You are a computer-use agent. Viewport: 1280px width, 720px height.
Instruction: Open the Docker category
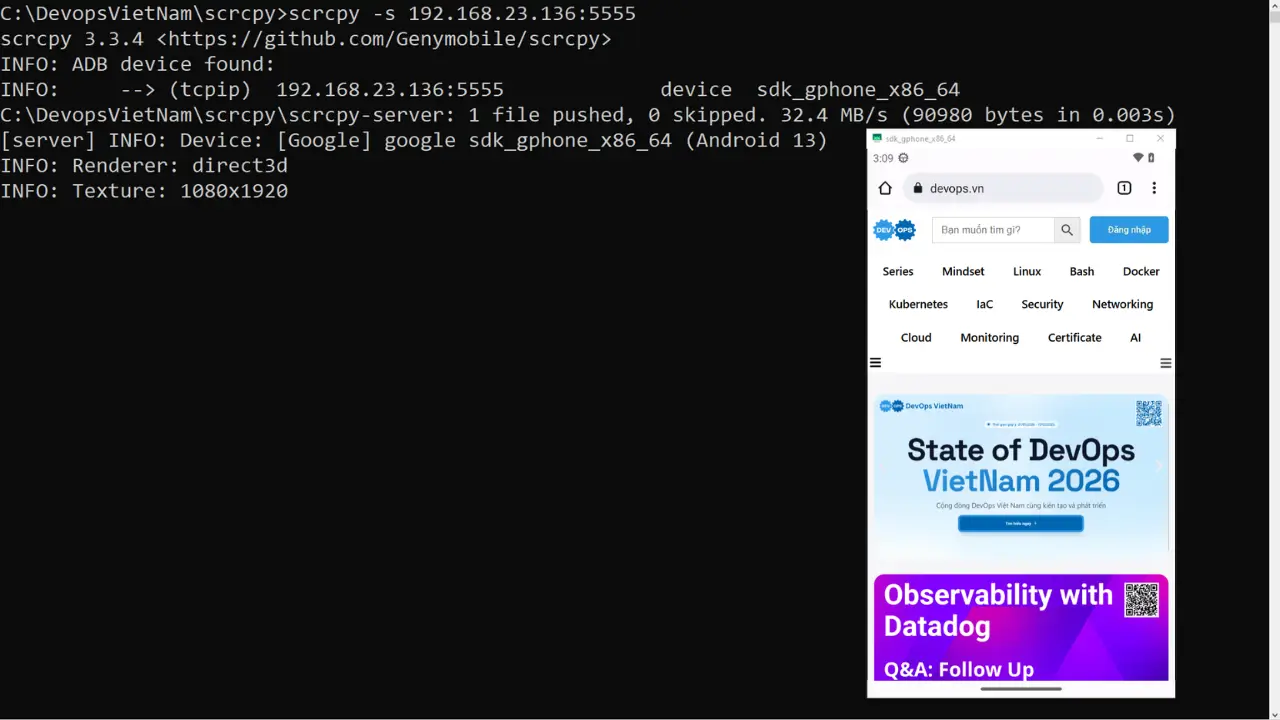click(1141, 271)
